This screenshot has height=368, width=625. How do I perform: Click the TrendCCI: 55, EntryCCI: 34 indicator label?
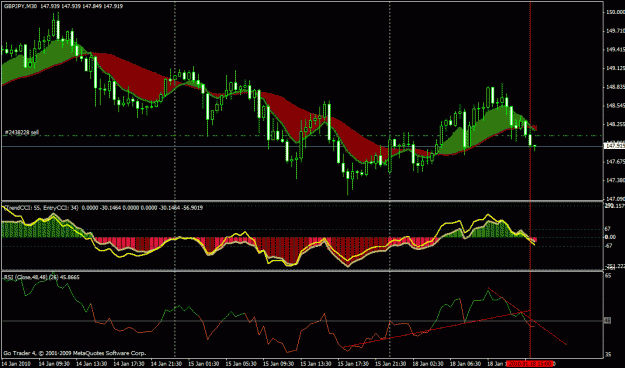click(41, 208)
